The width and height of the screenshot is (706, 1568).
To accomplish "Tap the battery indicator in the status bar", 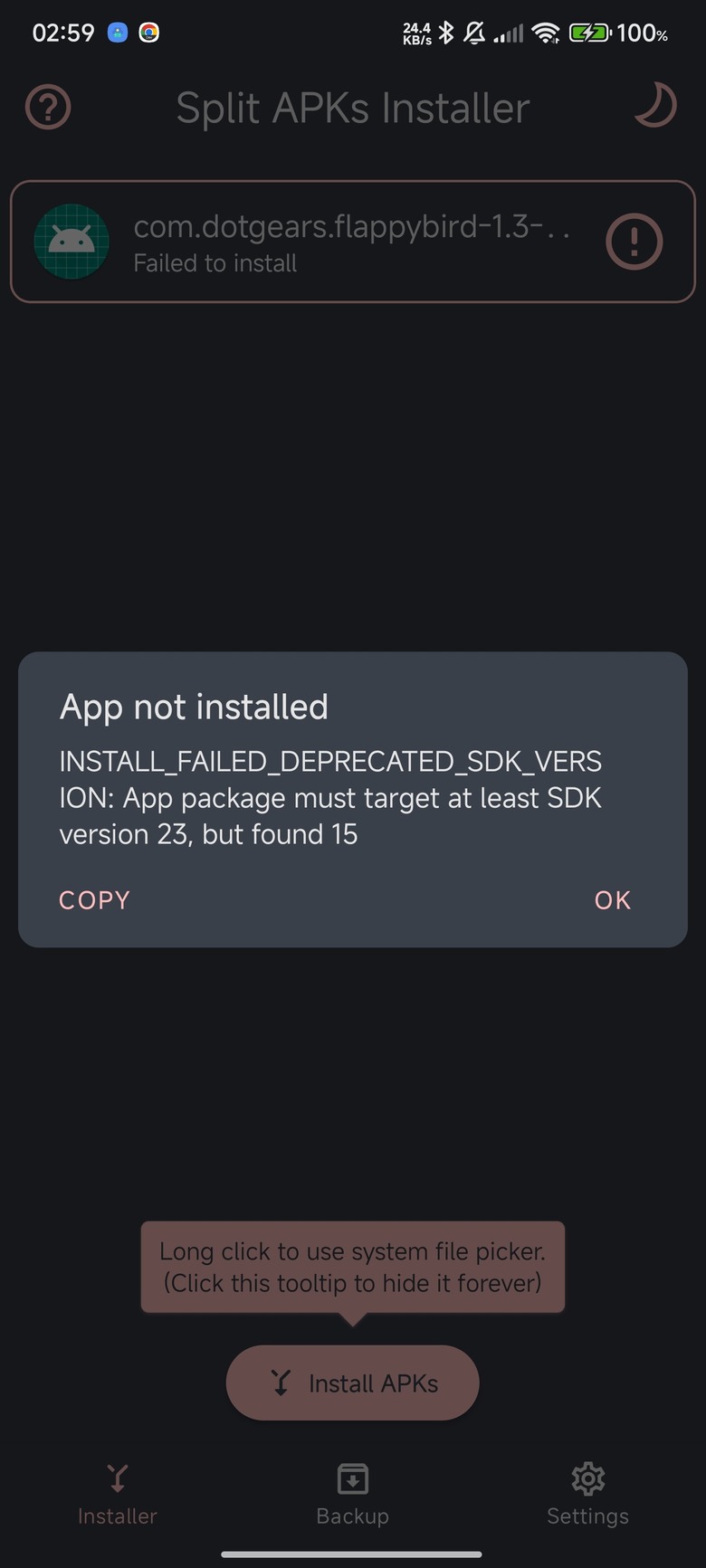I will click(x=590, y=33).
